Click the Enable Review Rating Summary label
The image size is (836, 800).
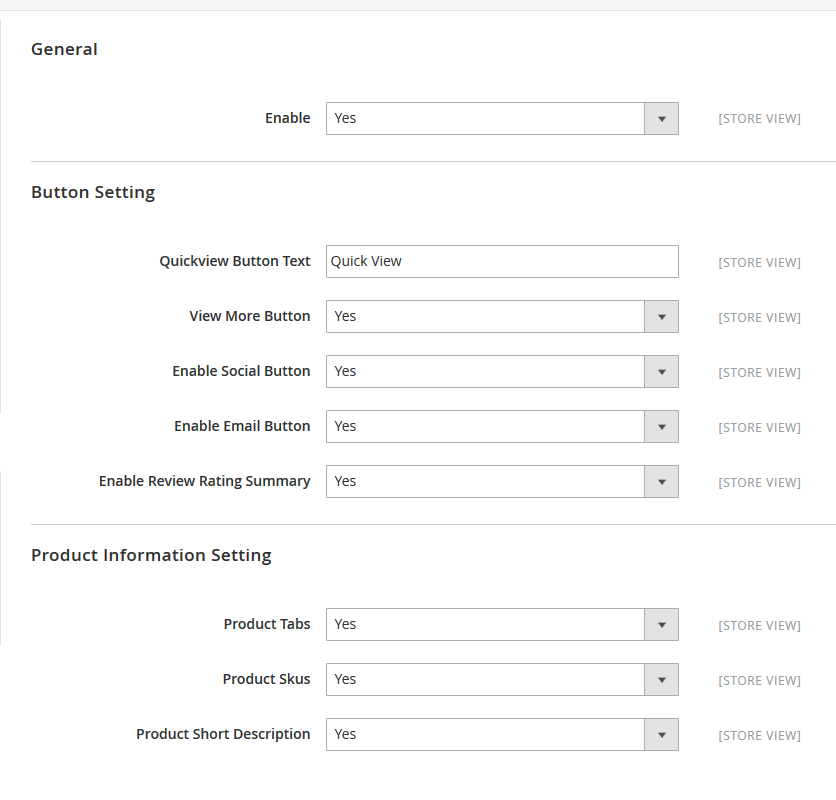(204, 481)
